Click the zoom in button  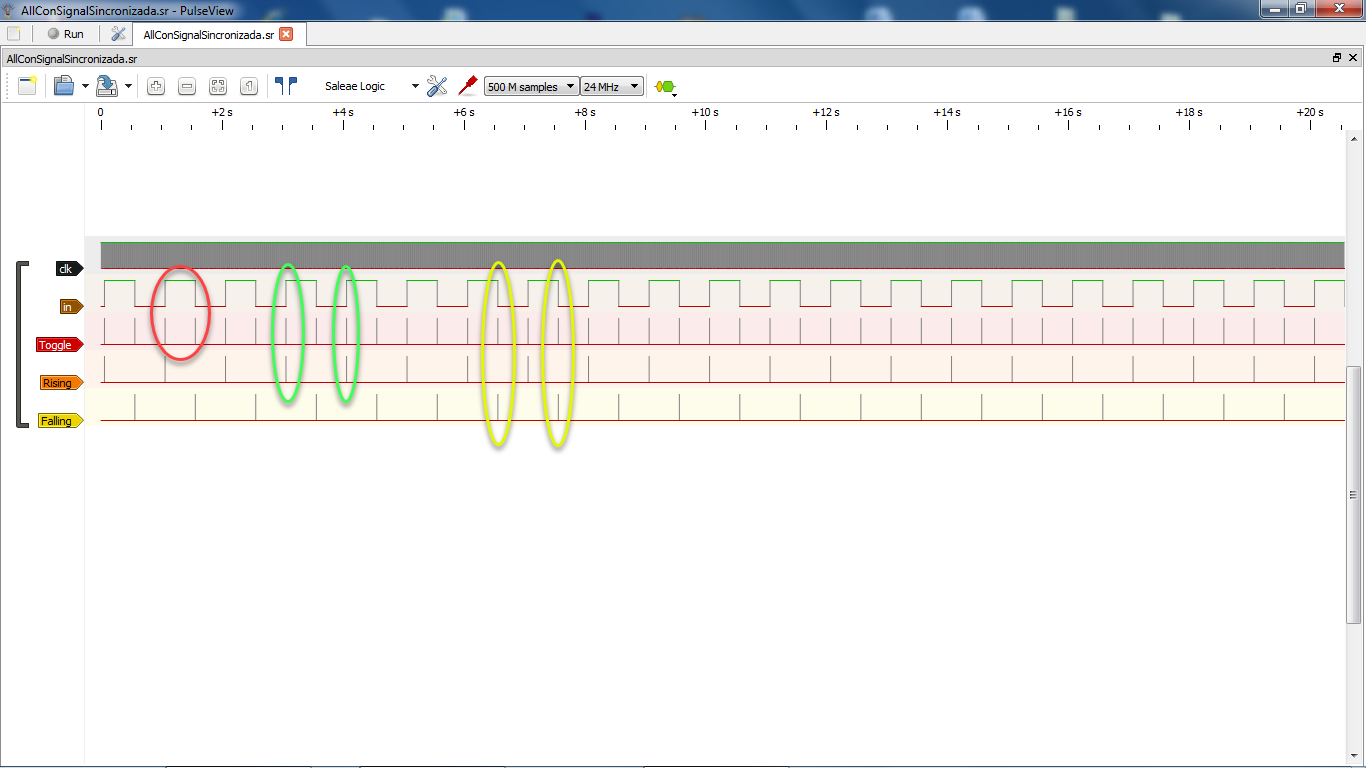[x=156, y=86]
